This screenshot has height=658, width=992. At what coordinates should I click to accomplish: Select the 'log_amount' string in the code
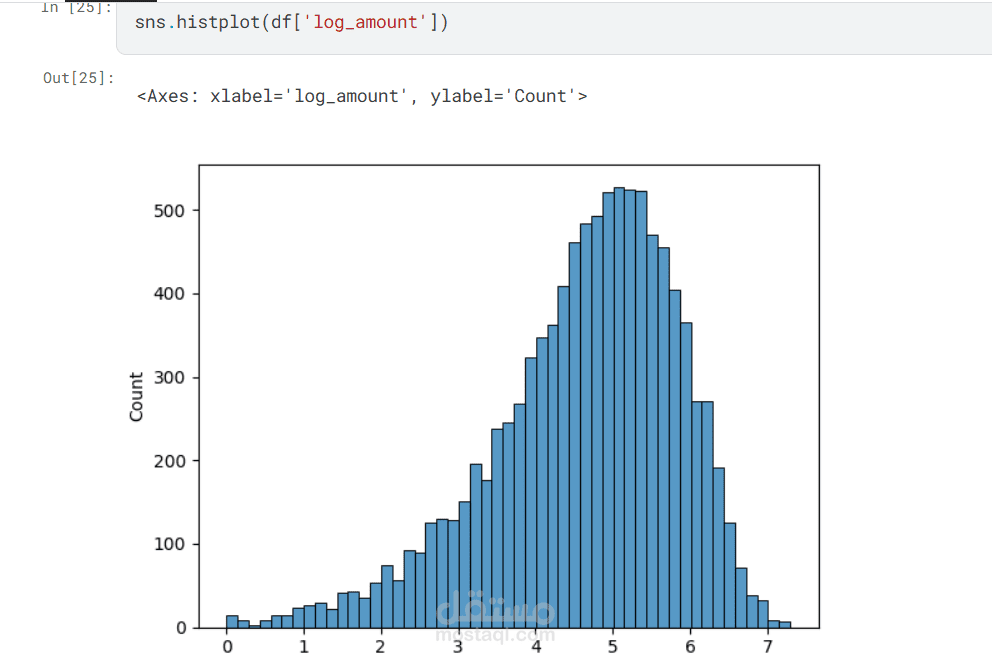pos(366,22)
